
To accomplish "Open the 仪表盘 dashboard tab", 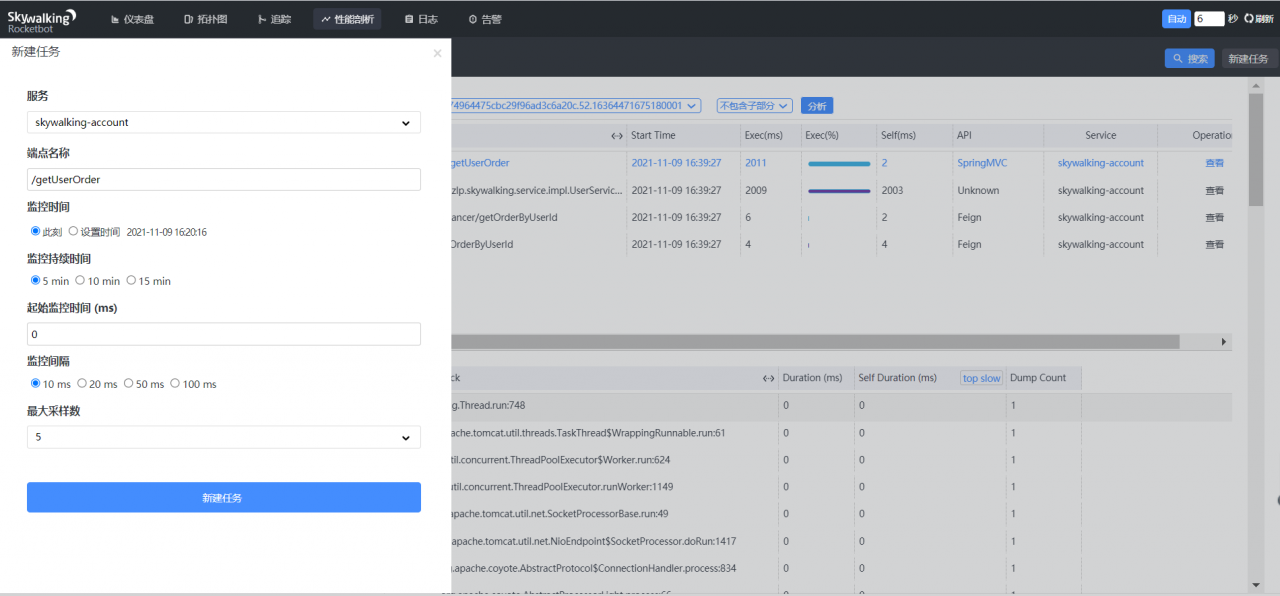I will (x=132, y=19).
